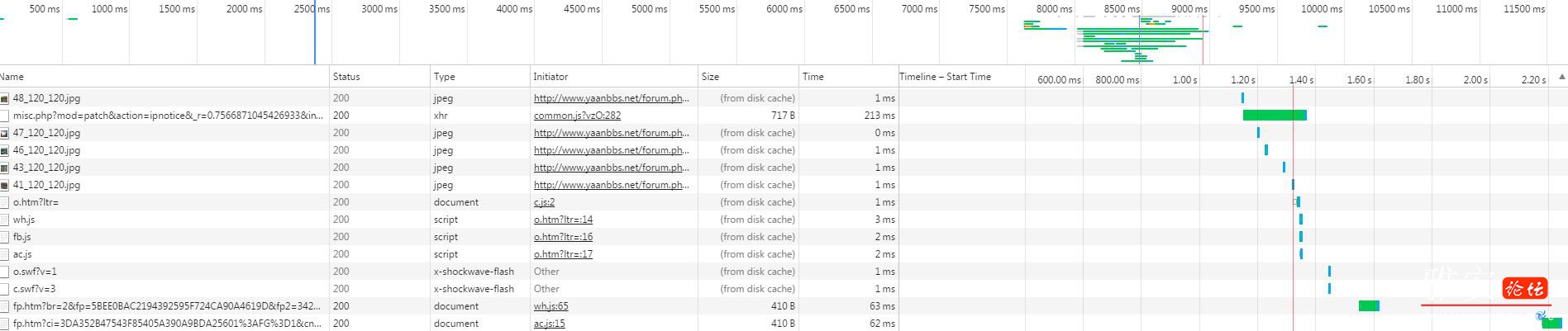Open ac.js:15 initiator link

pyautogui.click(x=549, y=324)
